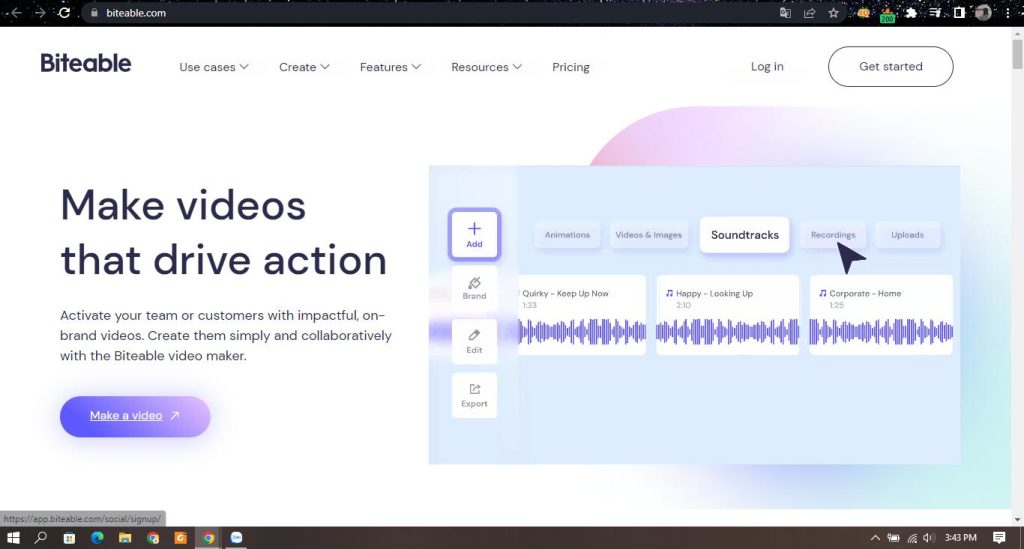
Task: Switch to the Uploads tab
Action: (x=907, y=235)
